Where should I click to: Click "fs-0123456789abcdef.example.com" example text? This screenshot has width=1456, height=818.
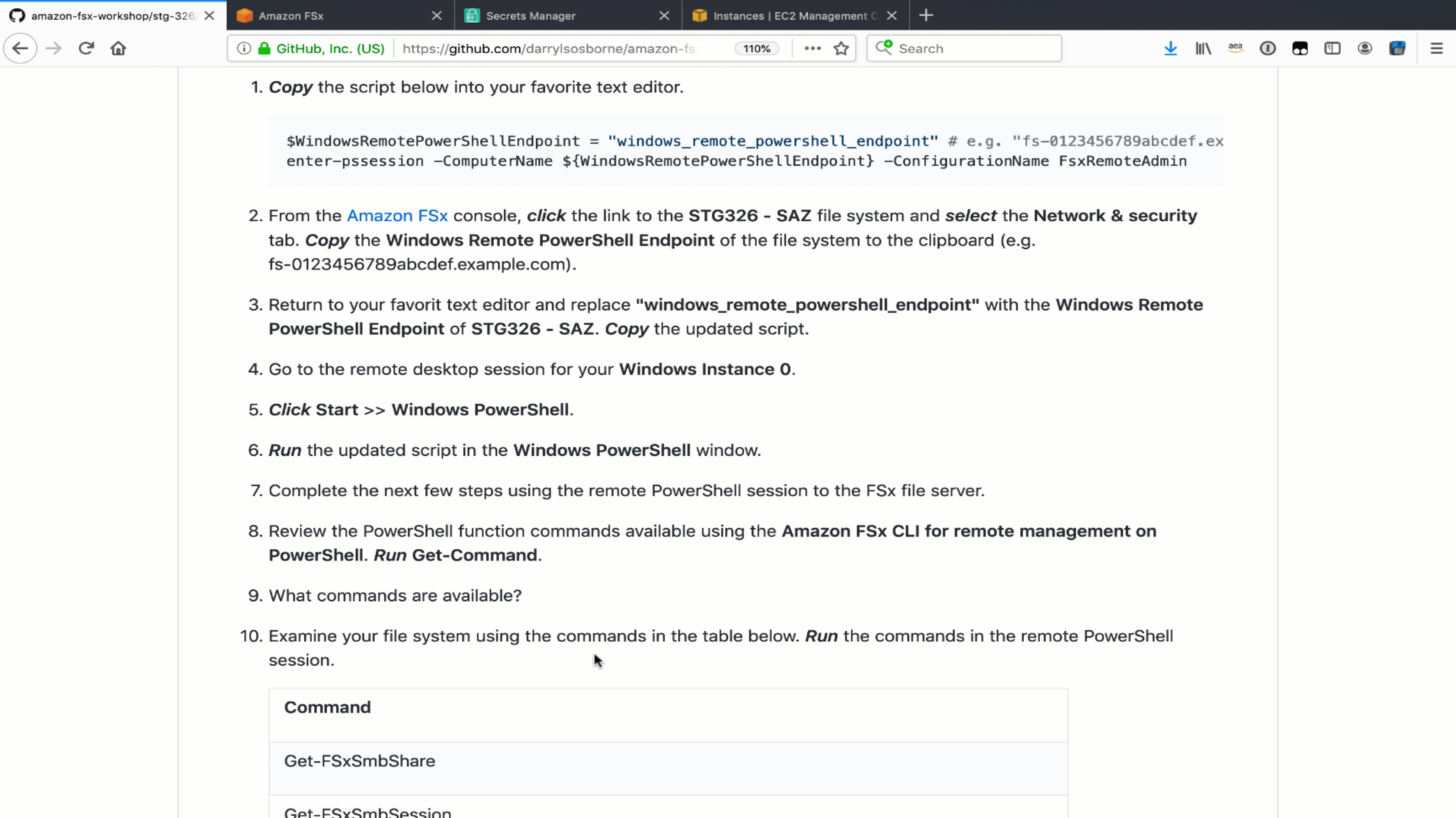click(x=417, y=264)
